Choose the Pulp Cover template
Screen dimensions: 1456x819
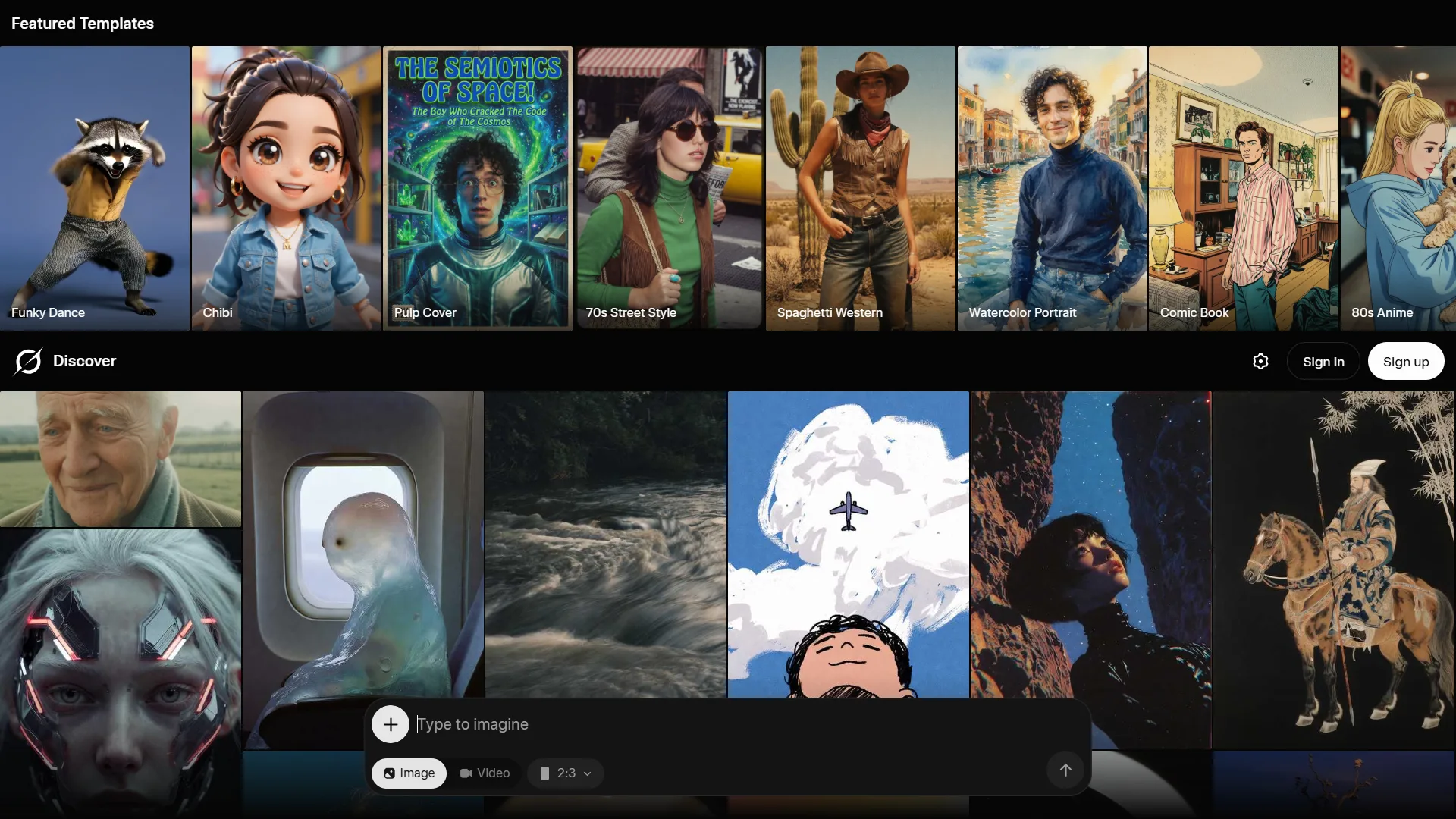click(477, 188)
